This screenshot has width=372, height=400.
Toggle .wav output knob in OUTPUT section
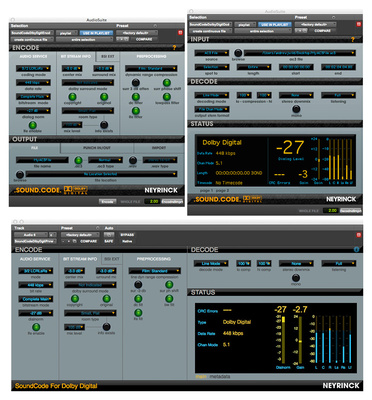(133, 160)
